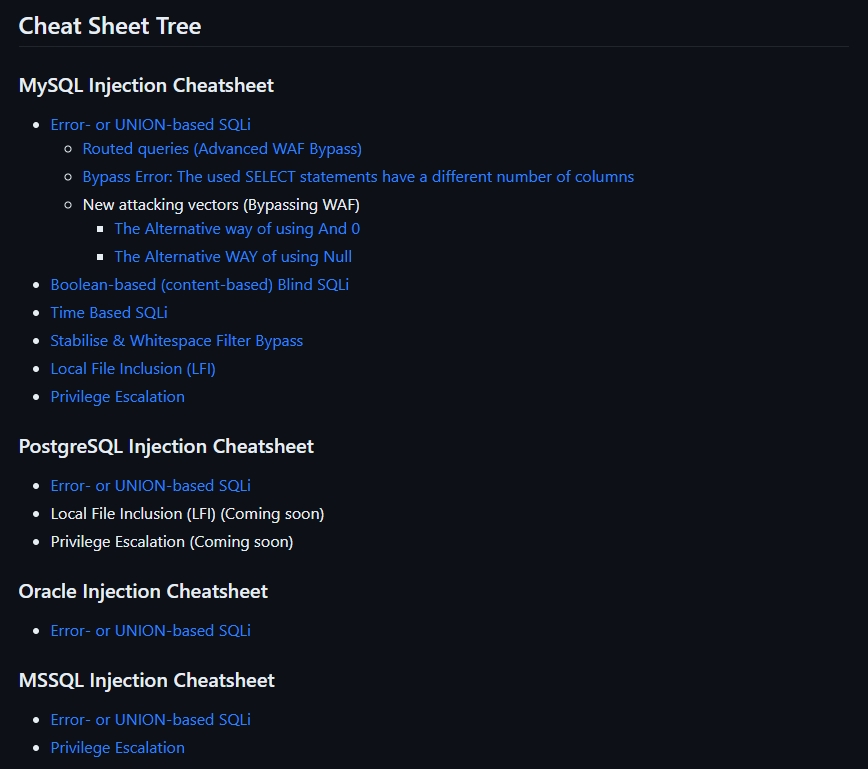Open MSSQL Error- or UNION-based SQLi link
Viewport: 868px width, 769px height.
point(150,719)
